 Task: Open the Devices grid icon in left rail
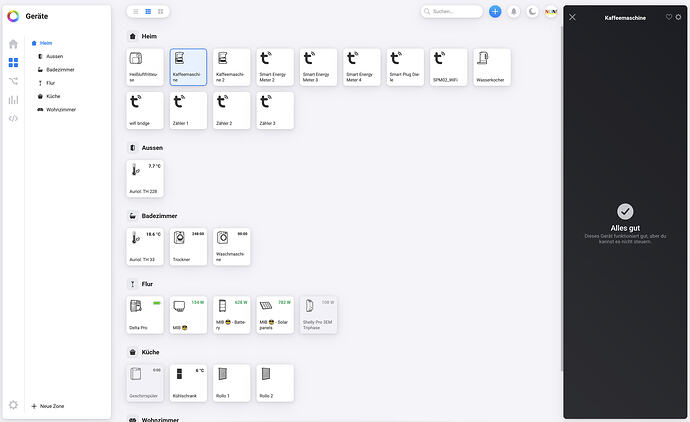pos(13,62)
